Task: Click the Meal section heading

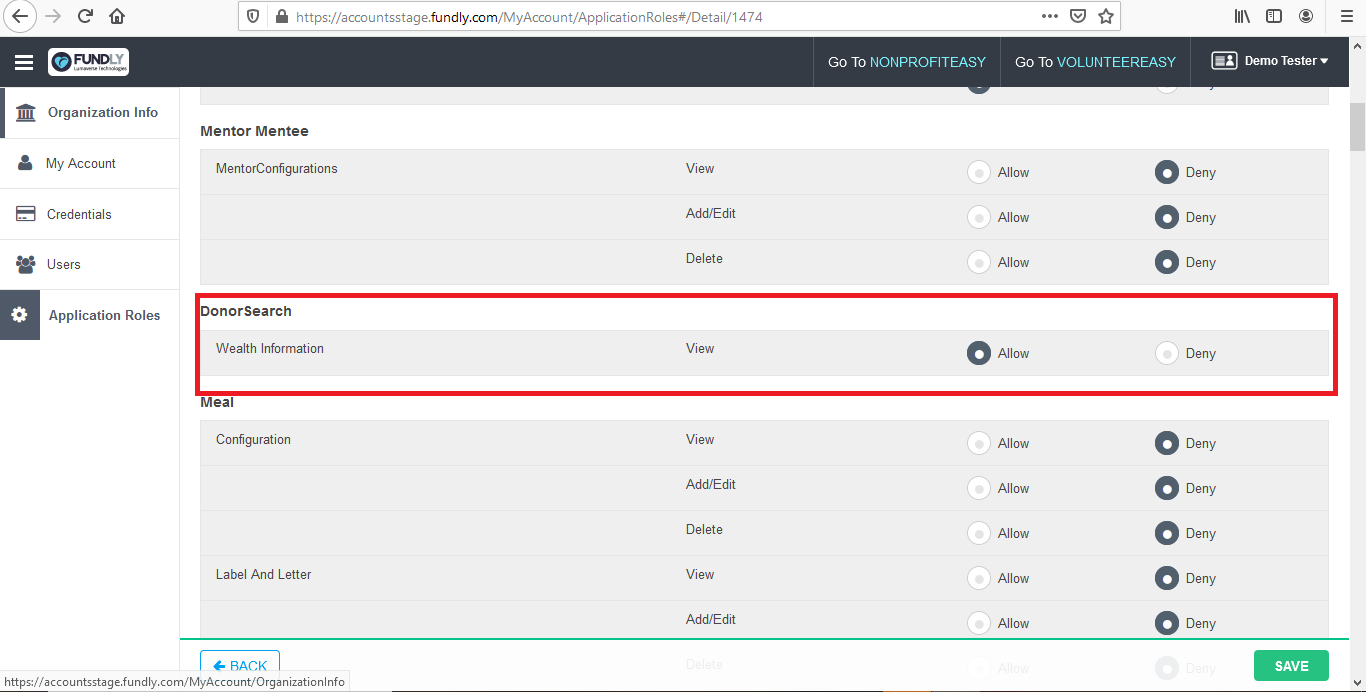Action: [217, 402]
